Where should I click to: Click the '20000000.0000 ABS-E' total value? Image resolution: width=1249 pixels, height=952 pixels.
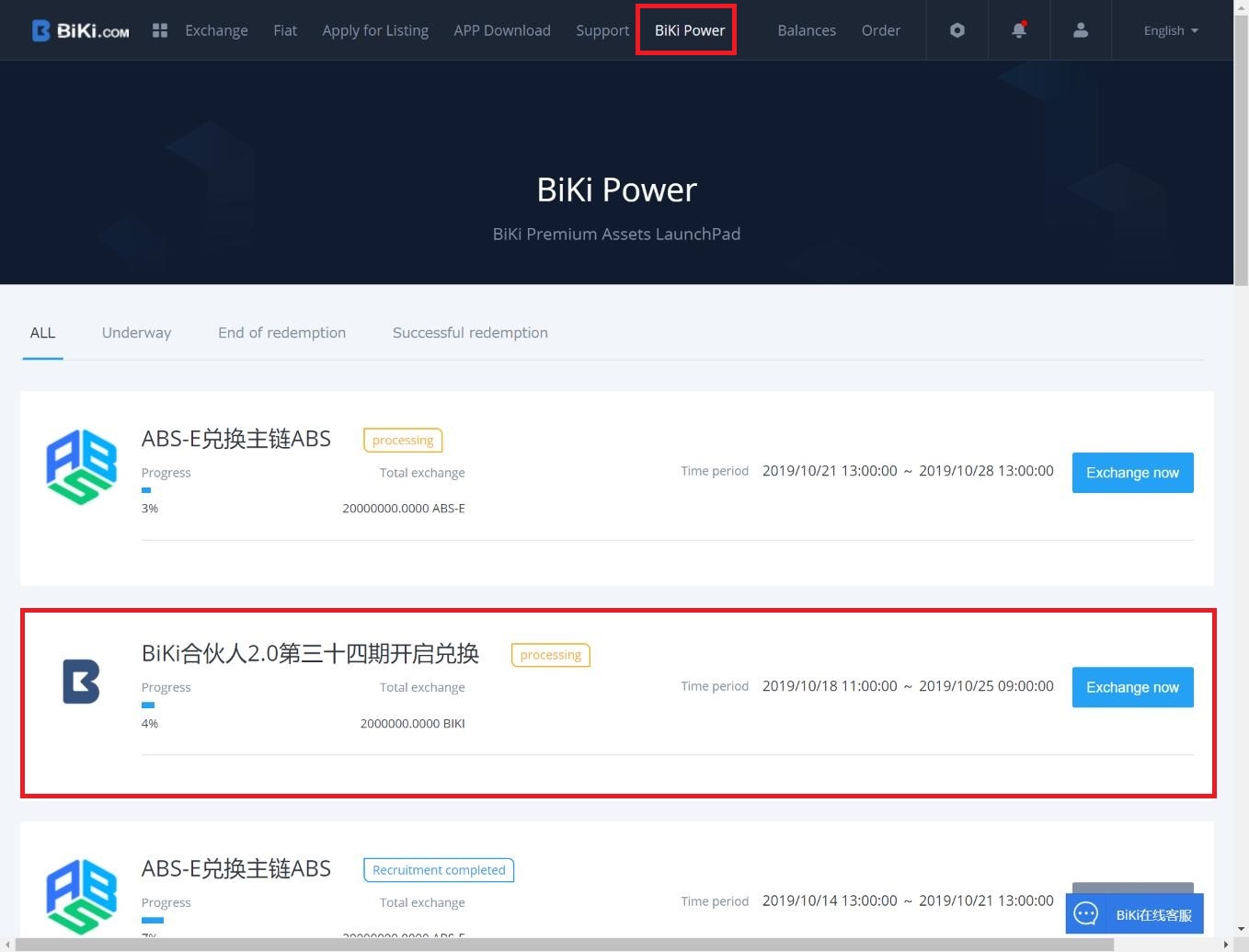pos(404,508)
